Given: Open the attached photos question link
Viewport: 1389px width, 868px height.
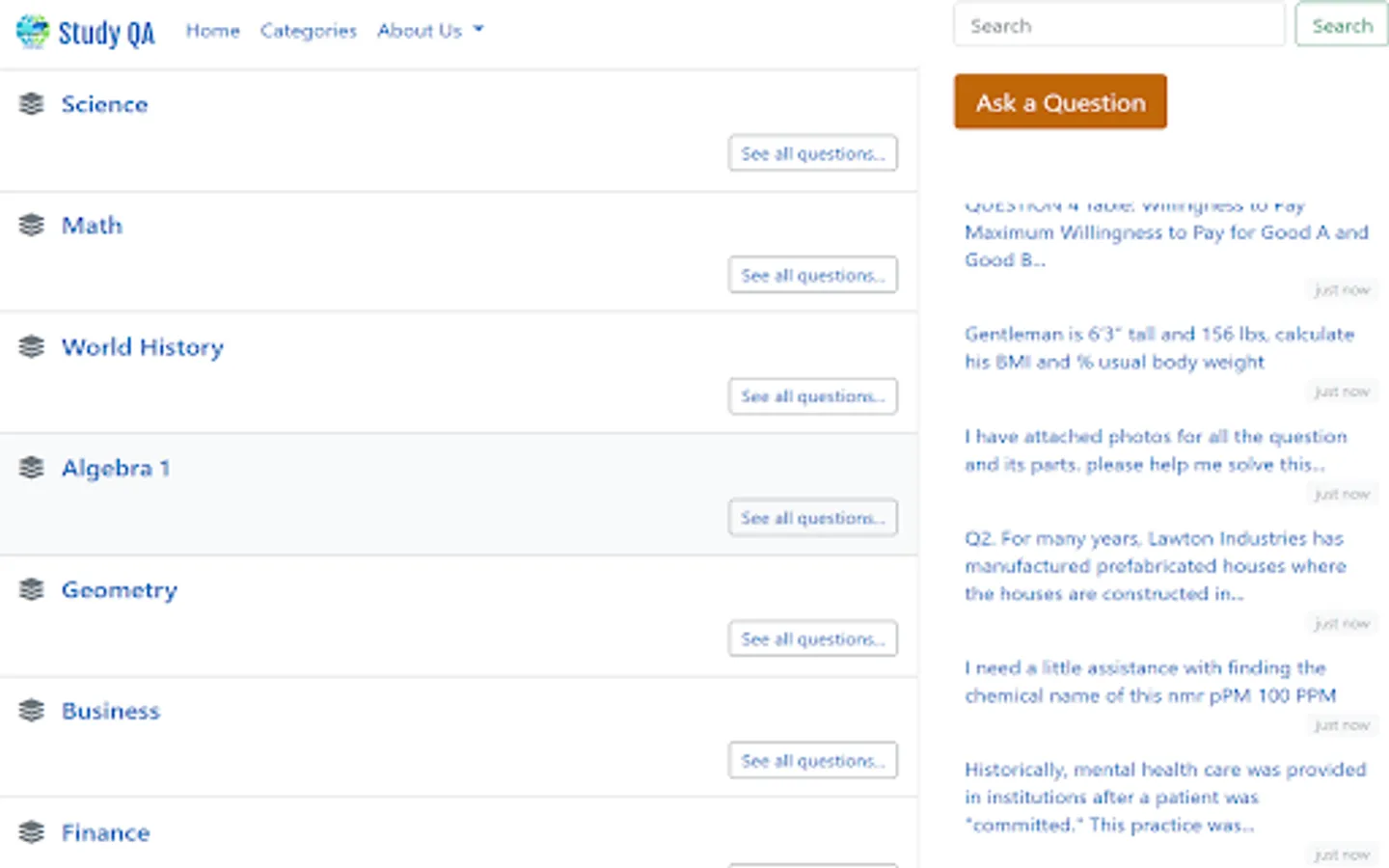Looking at the screenshot, I should click(1156, 450).
